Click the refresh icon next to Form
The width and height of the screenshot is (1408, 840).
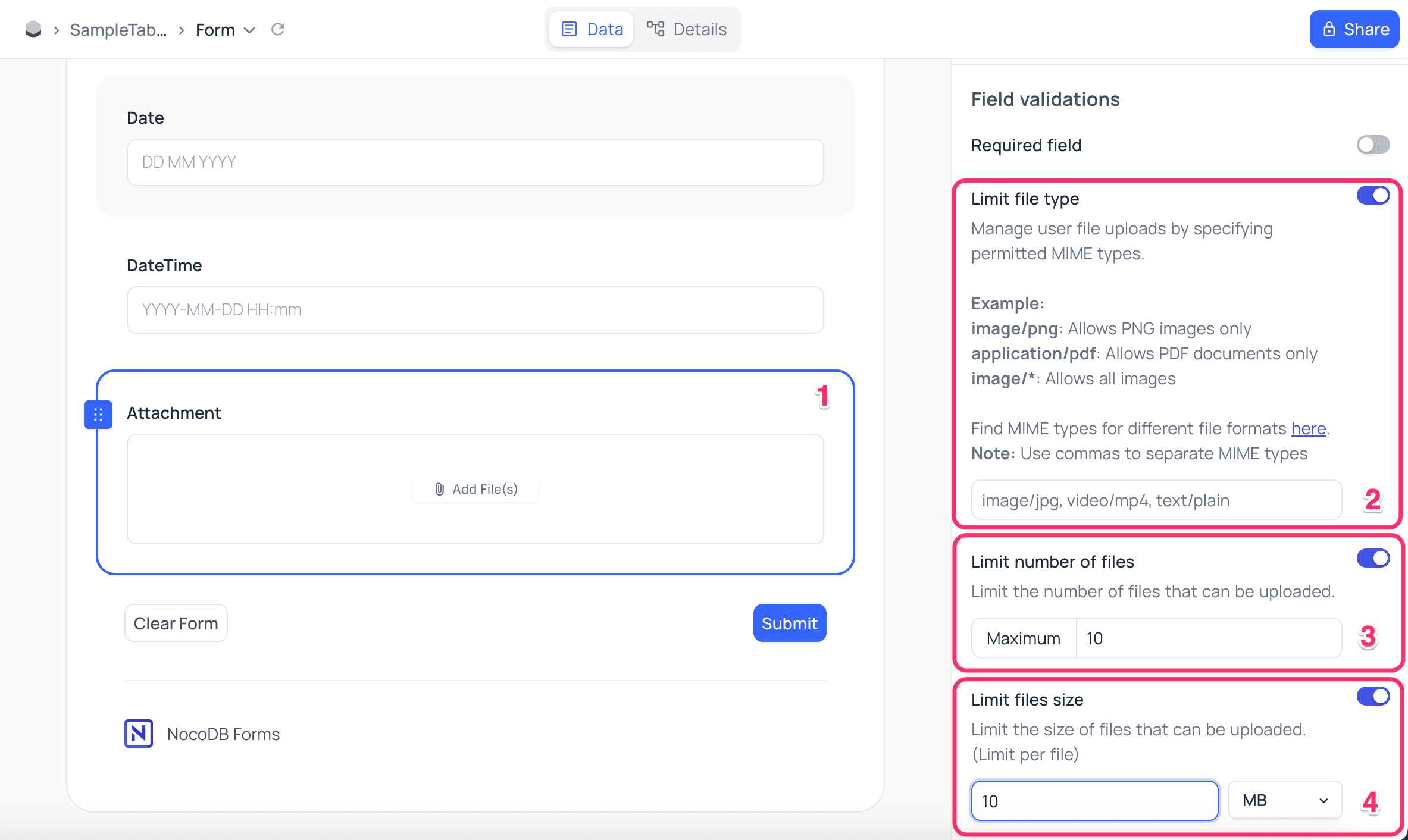(277, 29)
